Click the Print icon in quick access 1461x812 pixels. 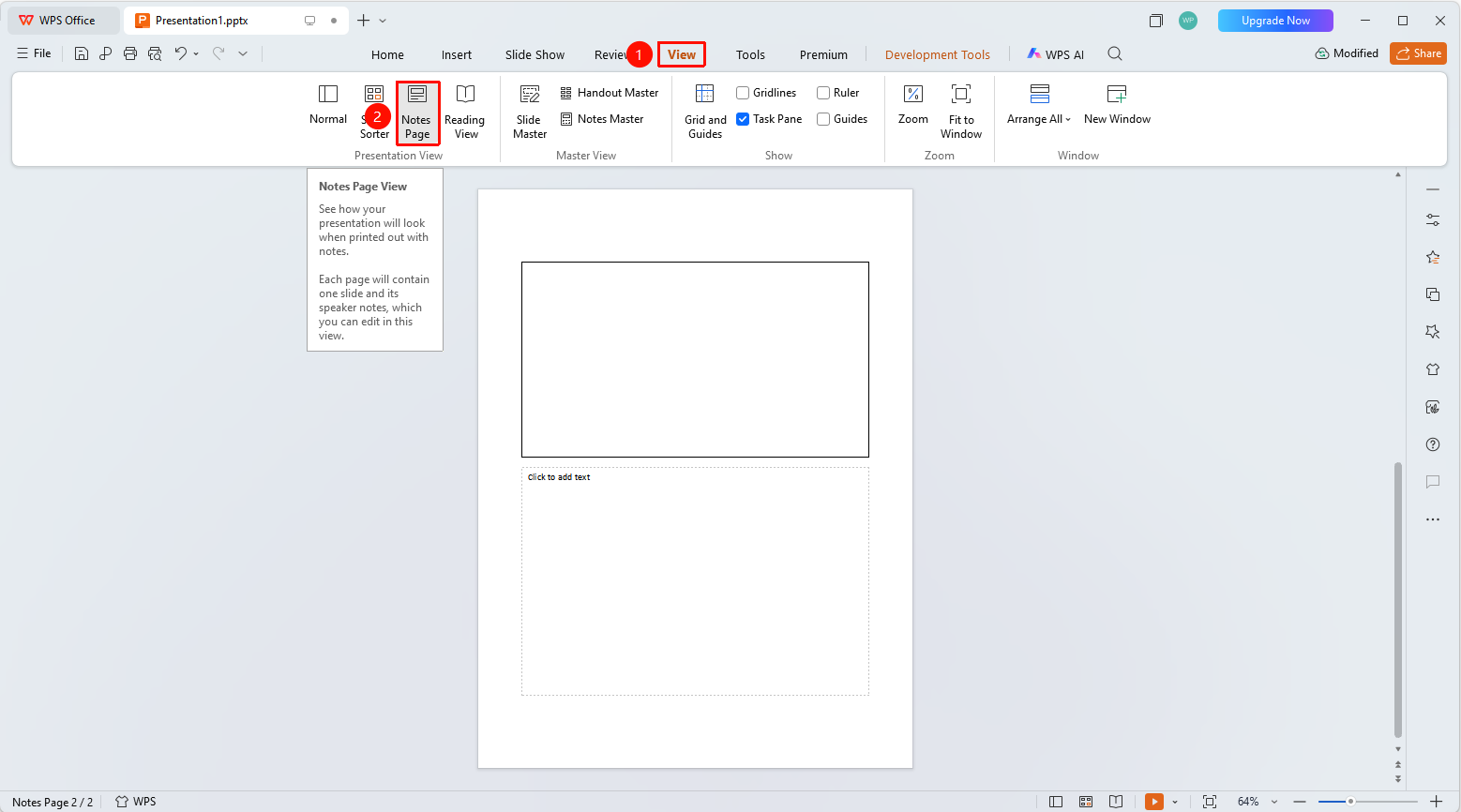[x=130, y=53]
